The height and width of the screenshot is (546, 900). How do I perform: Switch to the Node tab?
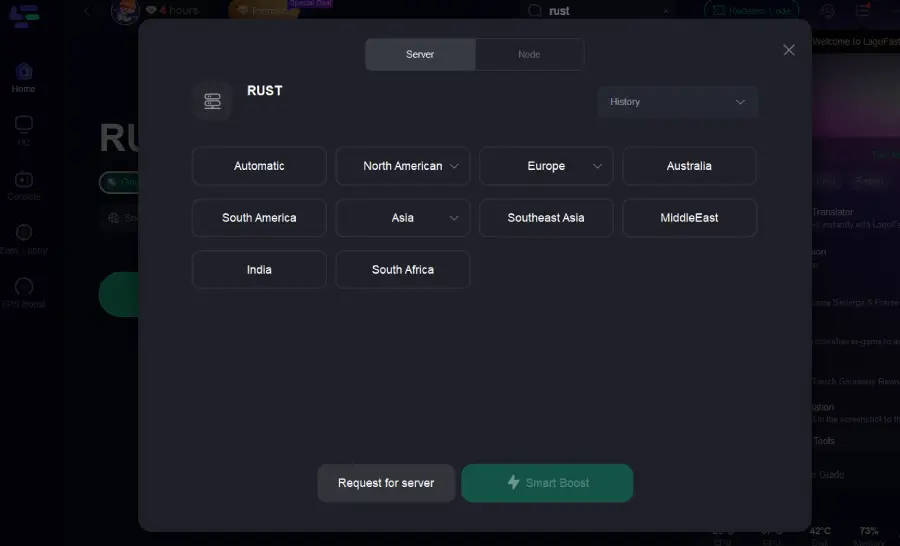click(529, 54)
